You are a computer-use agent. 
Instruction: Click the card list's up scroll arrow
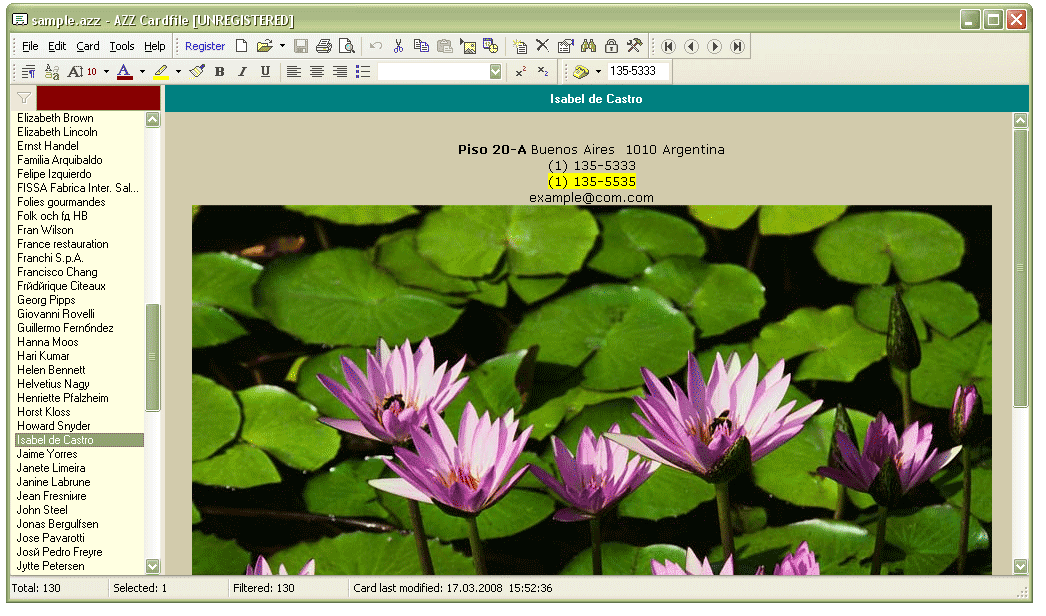click(153, 119)
